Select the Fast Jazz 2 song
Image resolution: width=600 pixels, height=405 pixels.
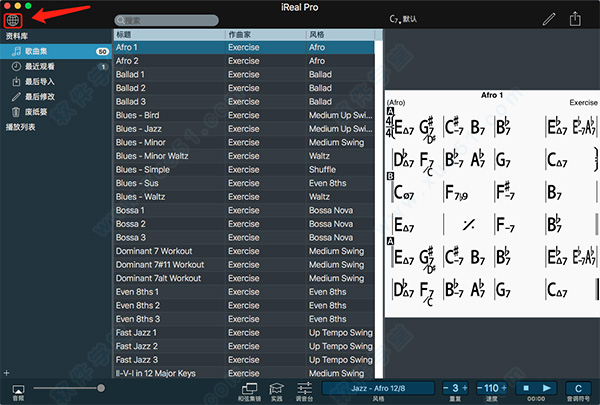click(x=244, y=346)
